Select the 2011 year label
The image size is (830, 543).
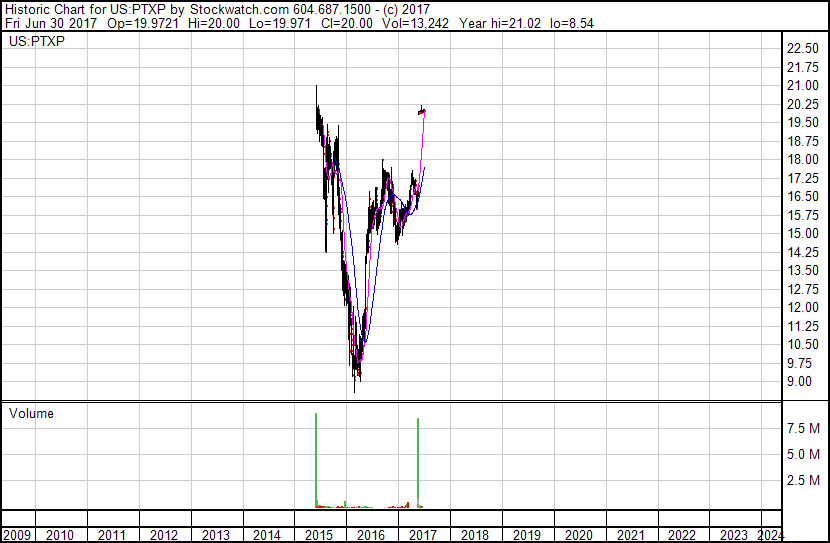pos(112,535)
